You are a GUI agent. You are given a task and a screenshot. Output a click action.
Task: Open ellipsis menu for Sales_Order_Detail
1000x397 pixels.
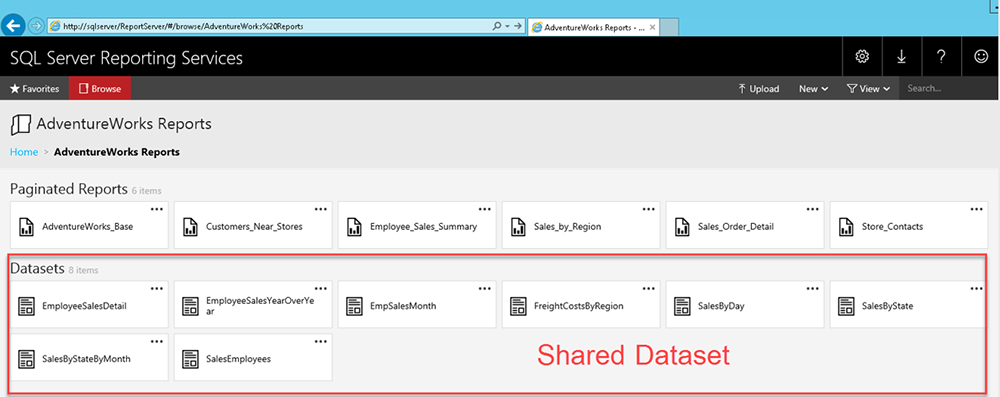coord(812,209)
